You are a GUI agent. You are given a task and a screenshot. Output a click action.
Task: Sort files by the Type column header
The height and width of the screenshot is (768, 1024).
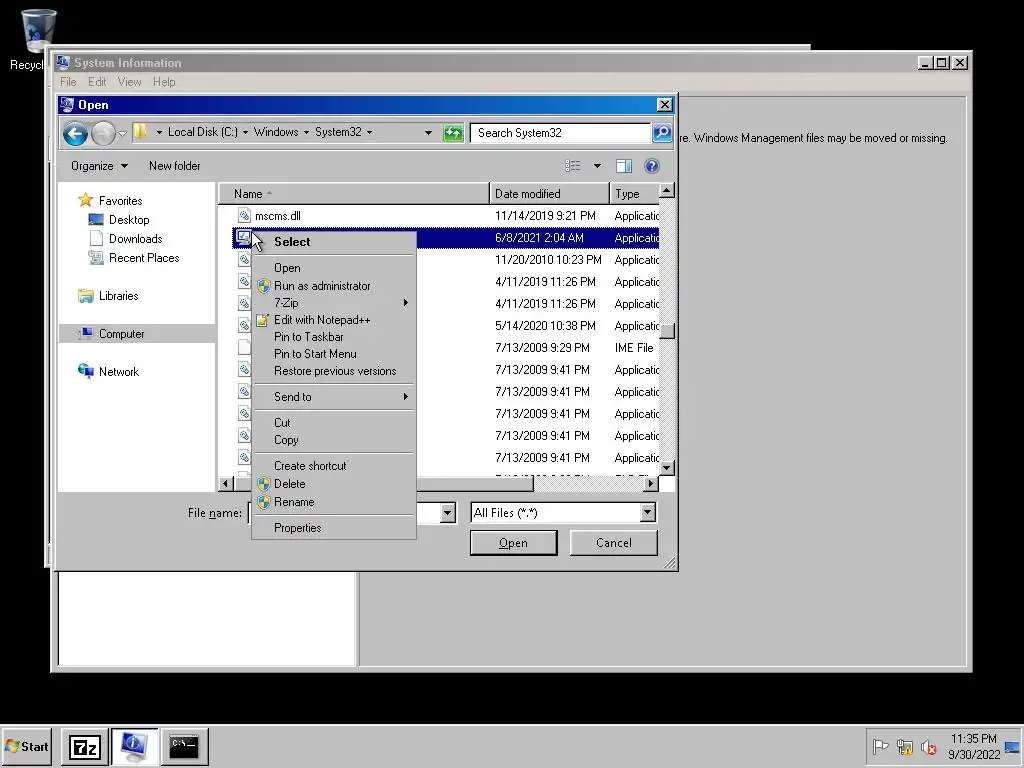click(x=634, y=194)
